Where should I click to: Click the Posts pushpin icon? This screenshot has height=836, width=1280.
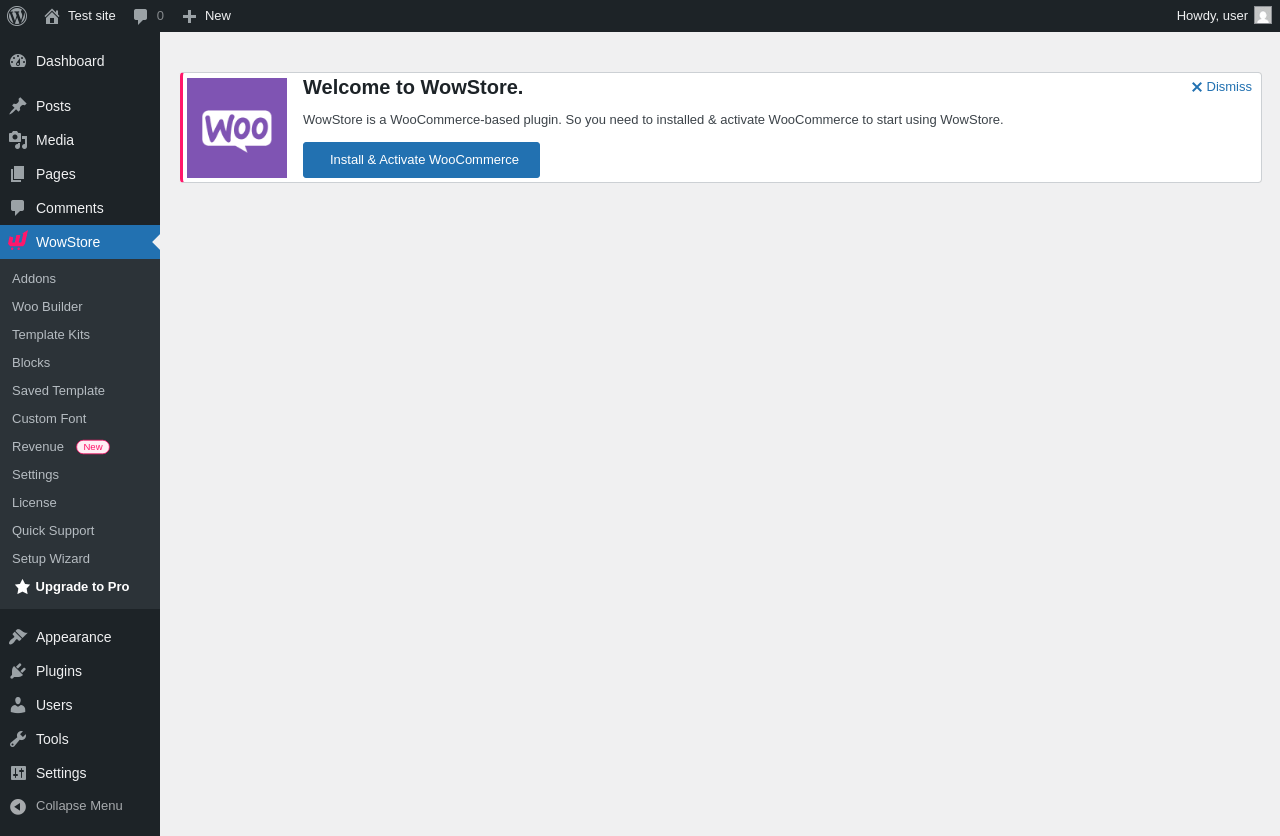[x=18, y=106]
